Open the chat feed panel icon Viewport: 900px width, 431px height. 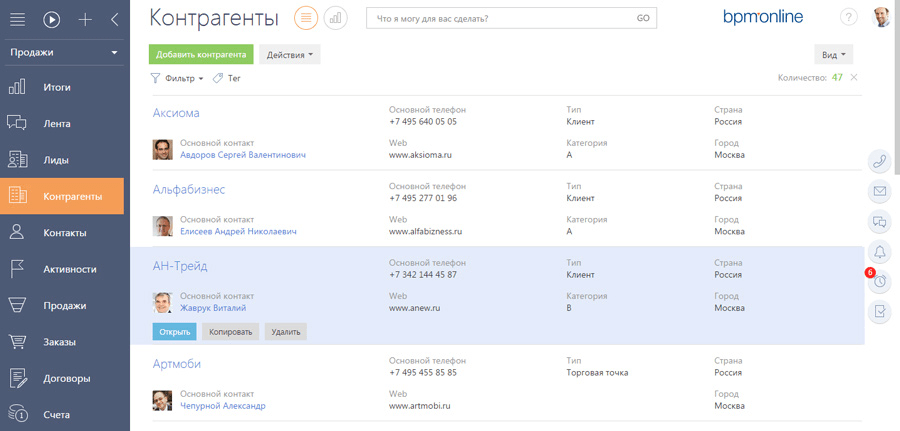[x=879, y=222]
